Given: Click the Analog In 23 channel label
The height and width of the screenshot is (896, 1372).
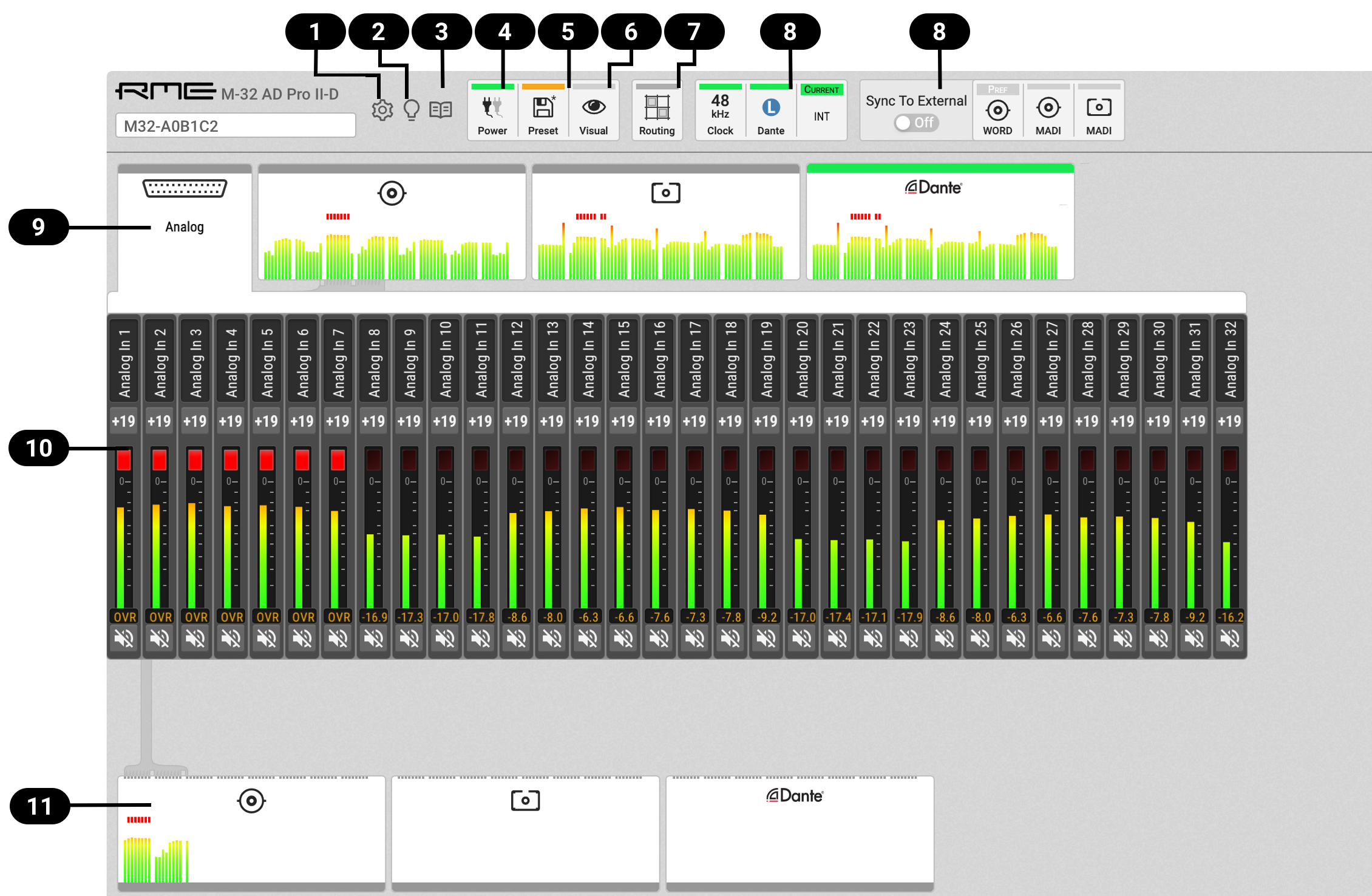Looking at the screenshot, I should (x=909, y=359).
